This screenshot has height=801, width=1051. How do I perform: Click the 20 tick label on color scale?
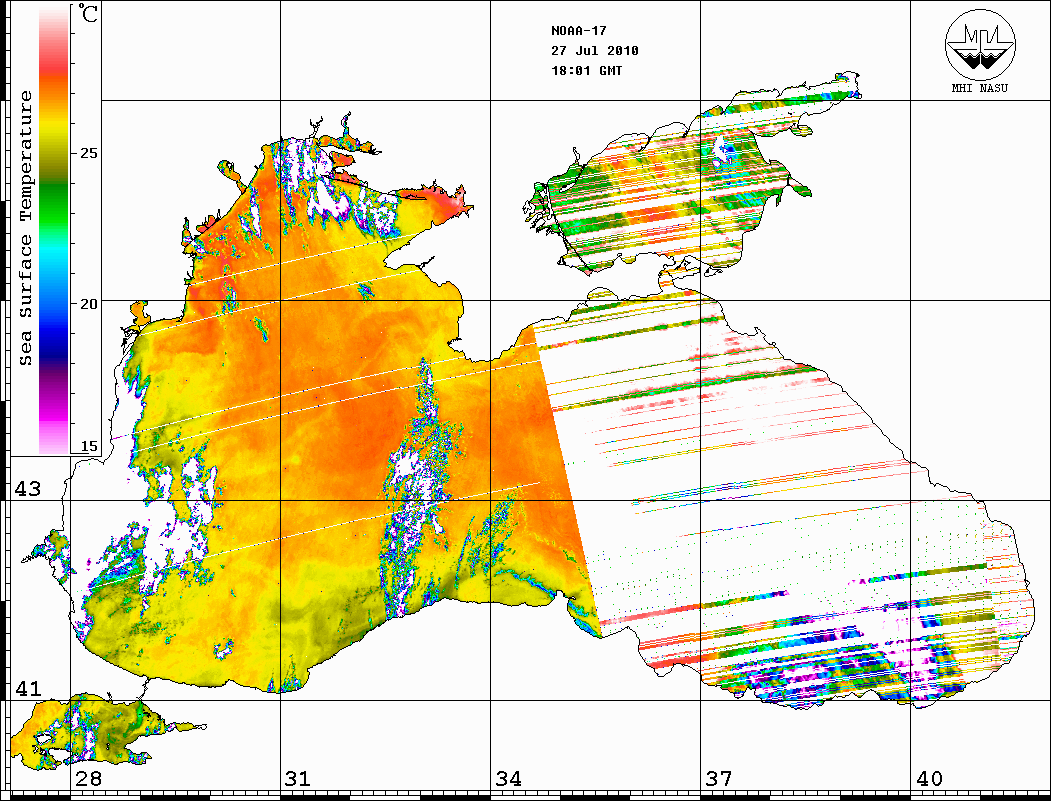click(x=88, y=304)
